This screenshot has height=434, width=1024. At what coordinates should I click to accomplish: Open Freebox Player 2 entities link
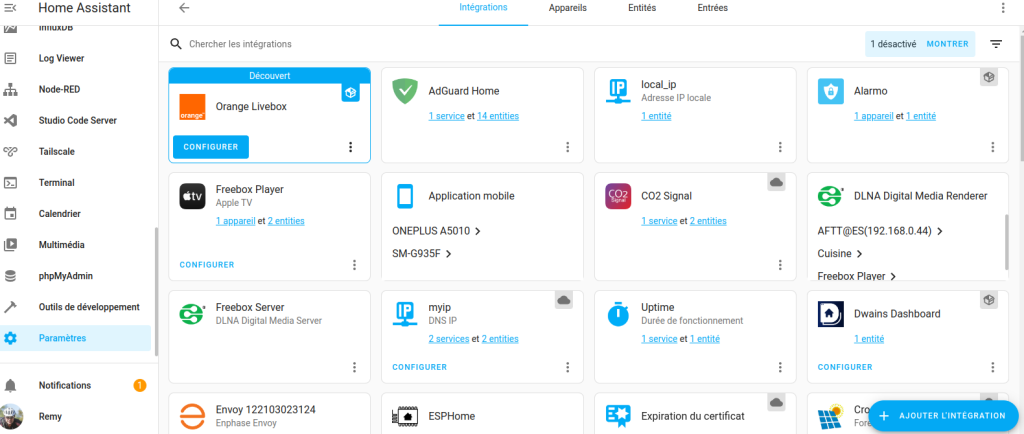point(286,221)
